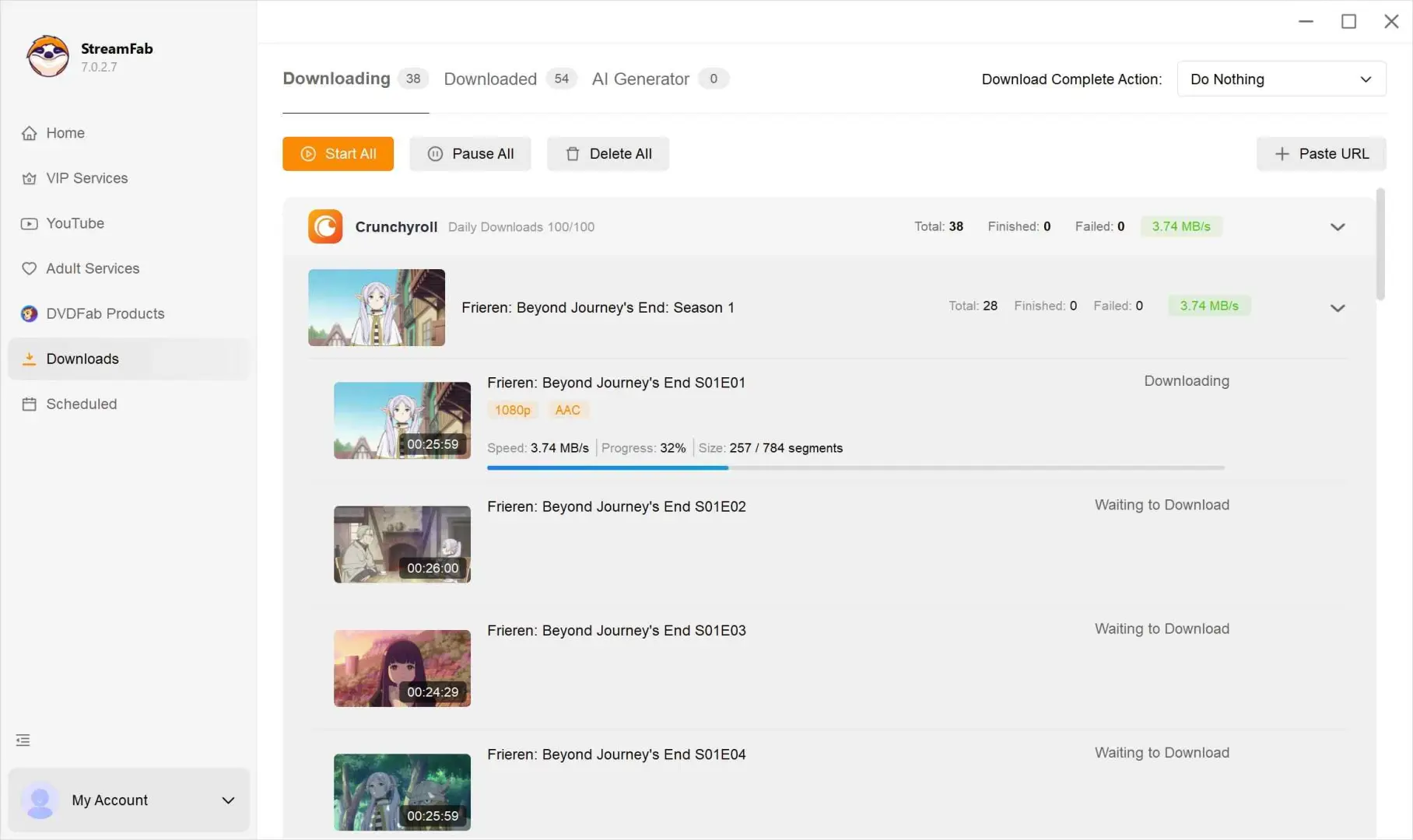The height and width of the screenshot is (840, 1413).
Task: Close the StreamFab window
Action: click(x=1391, y=22)
